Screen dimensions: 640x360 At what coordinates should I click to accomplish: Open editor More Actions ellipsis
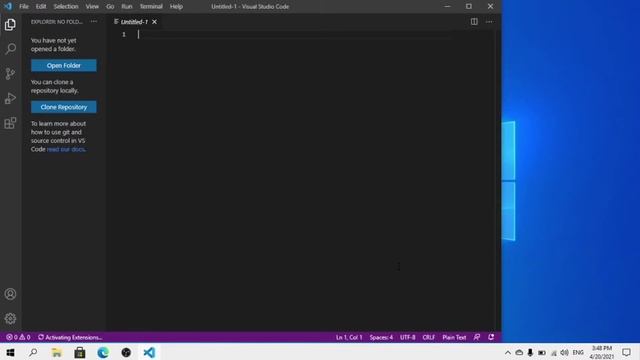pos(489,22)
